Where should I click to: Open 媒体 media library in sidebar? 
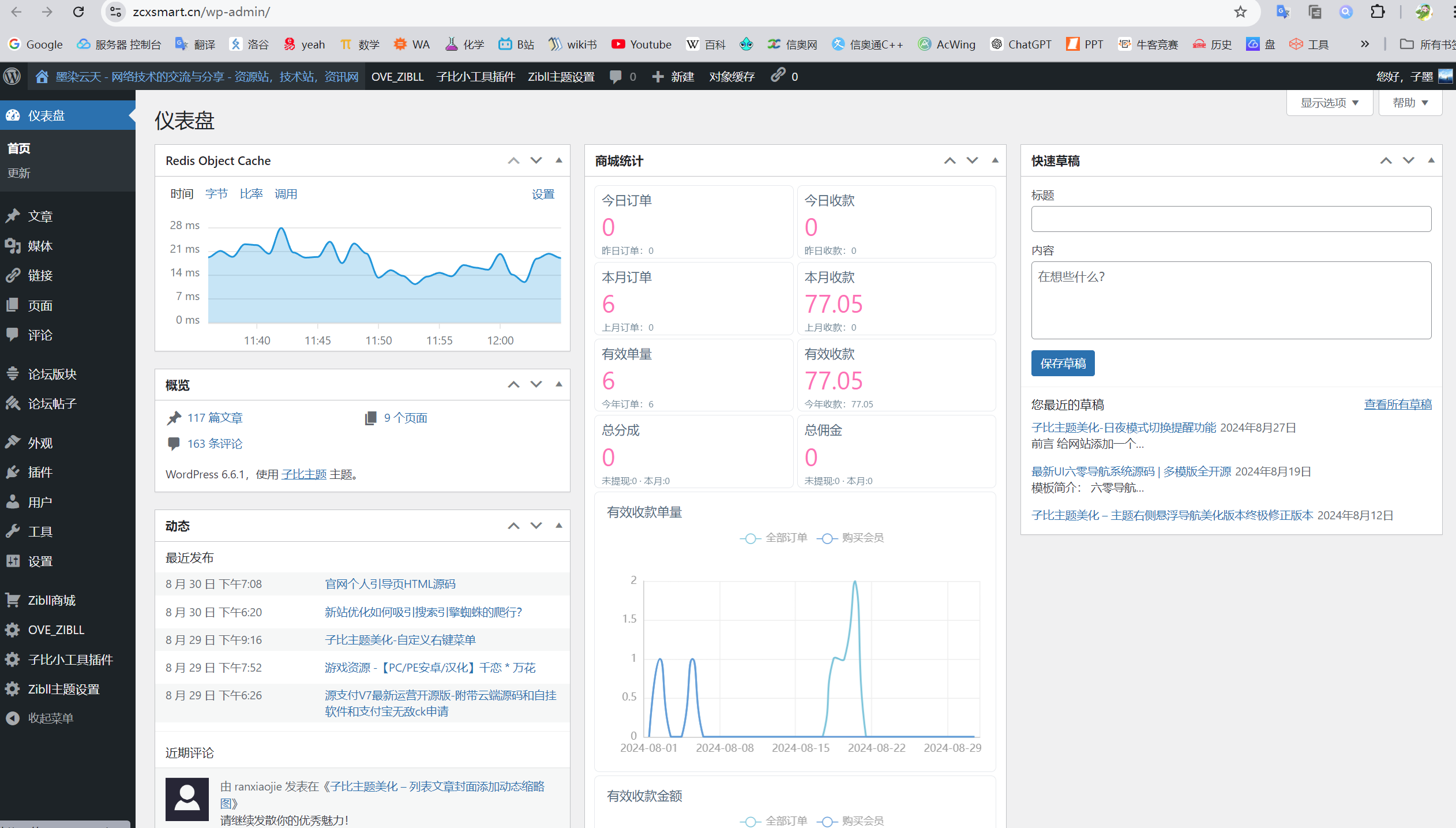pos(67,246)
